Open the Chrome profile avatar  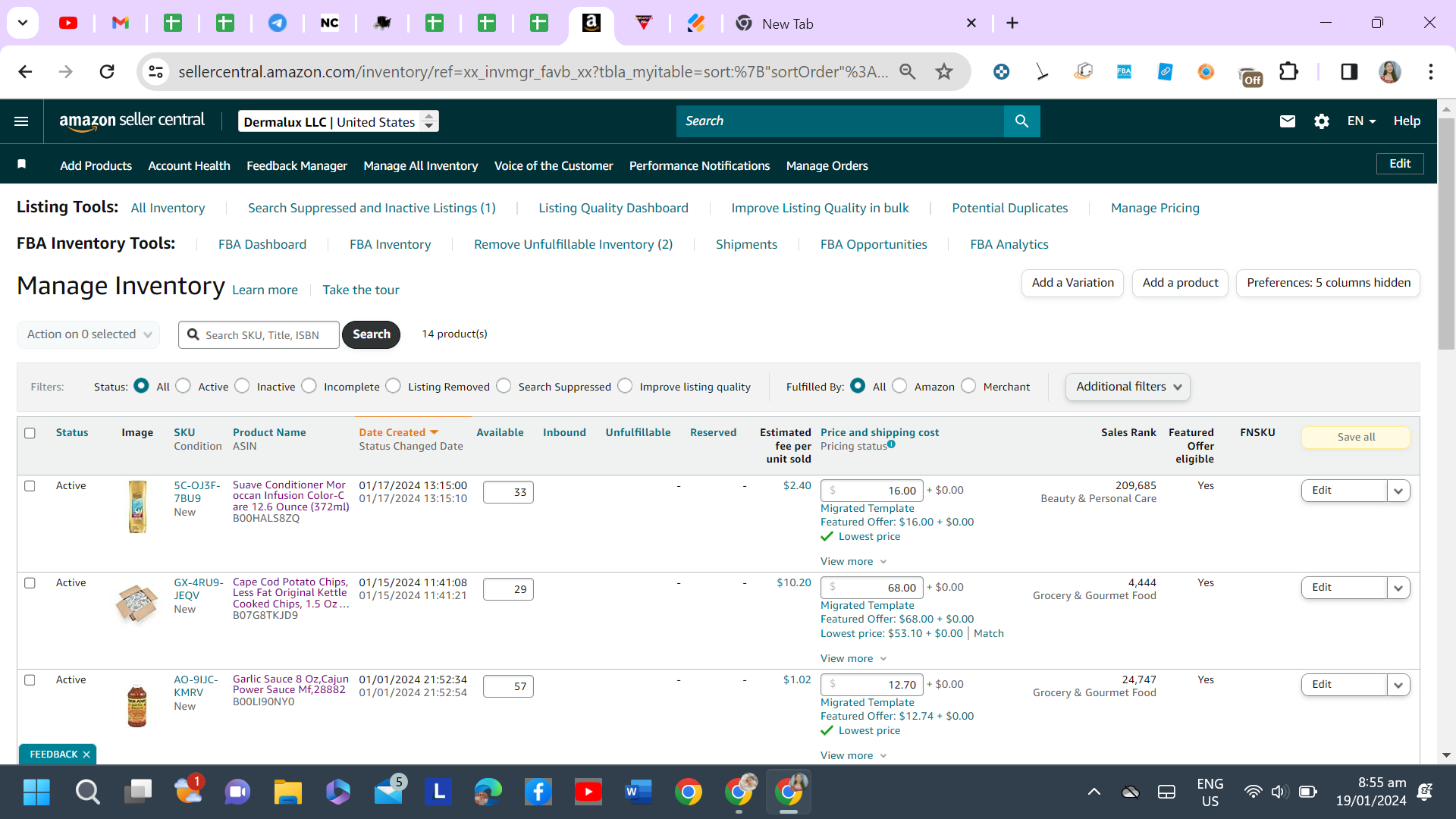1390,71
